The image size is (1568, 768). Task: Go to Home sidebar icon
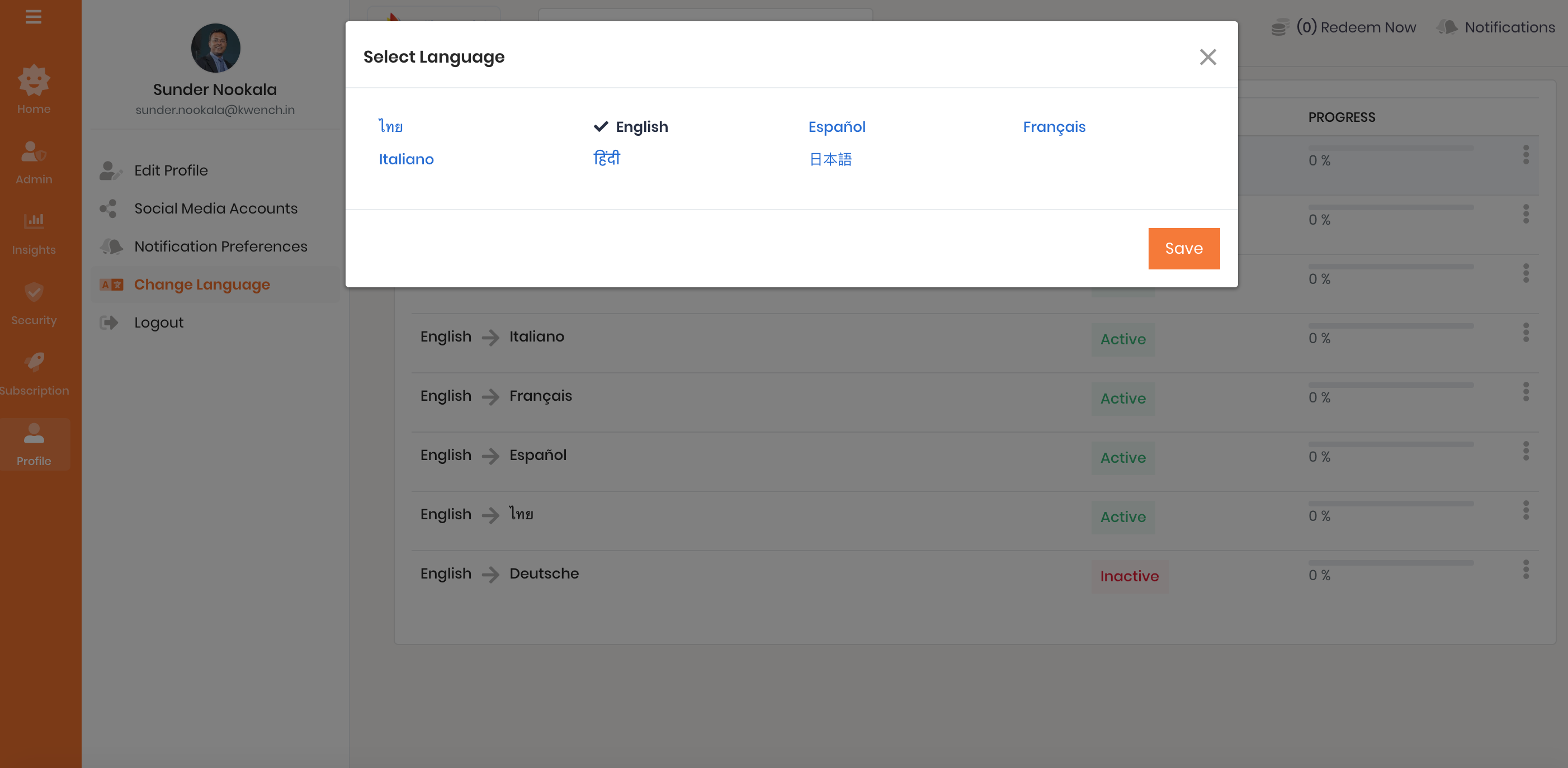point(34,82)
